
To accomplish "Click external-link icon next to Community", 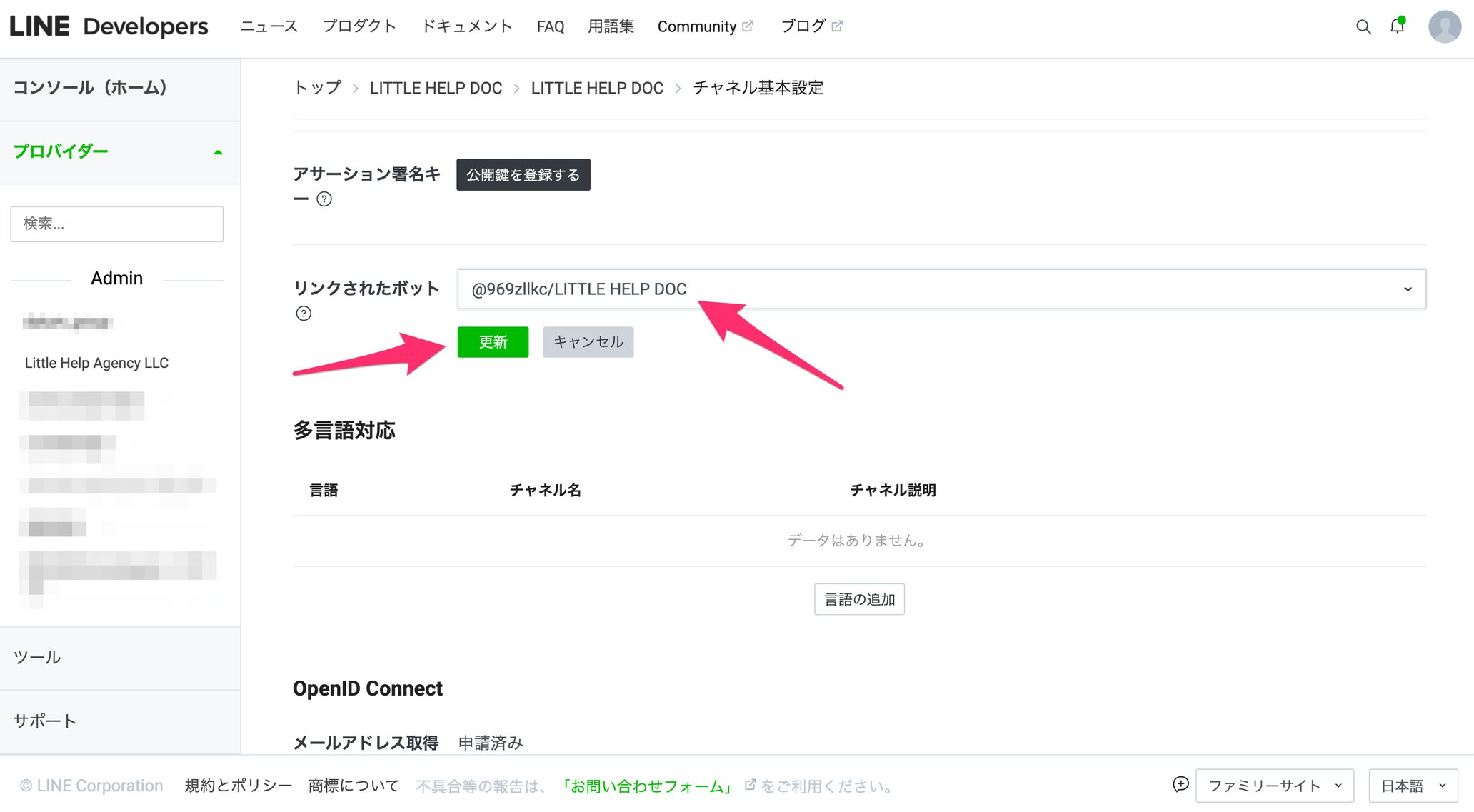I will (x=749, y=26).
